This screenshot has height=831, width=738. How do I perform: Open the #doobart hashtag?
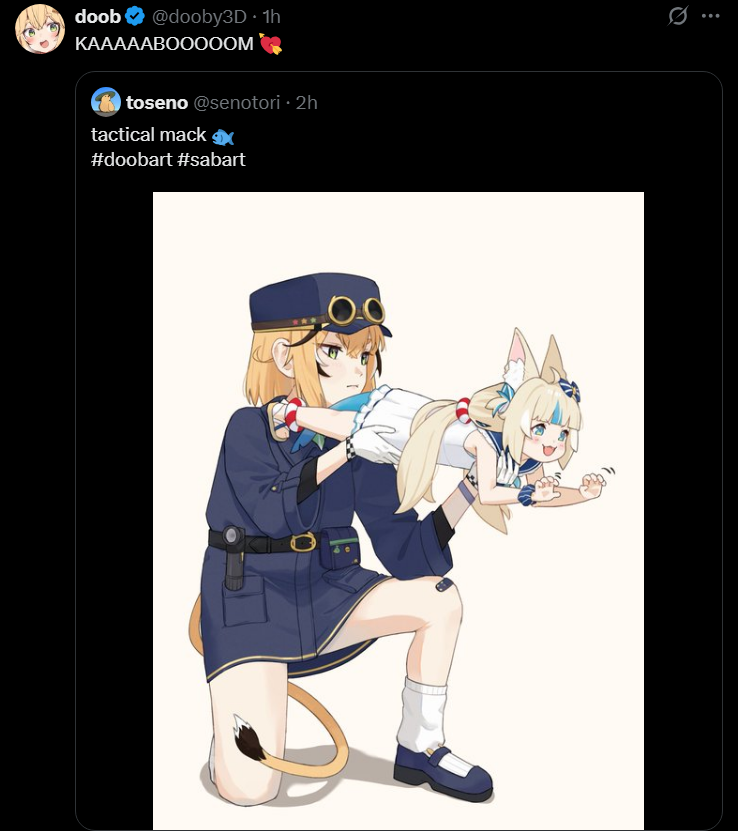(x=131, y=160)
